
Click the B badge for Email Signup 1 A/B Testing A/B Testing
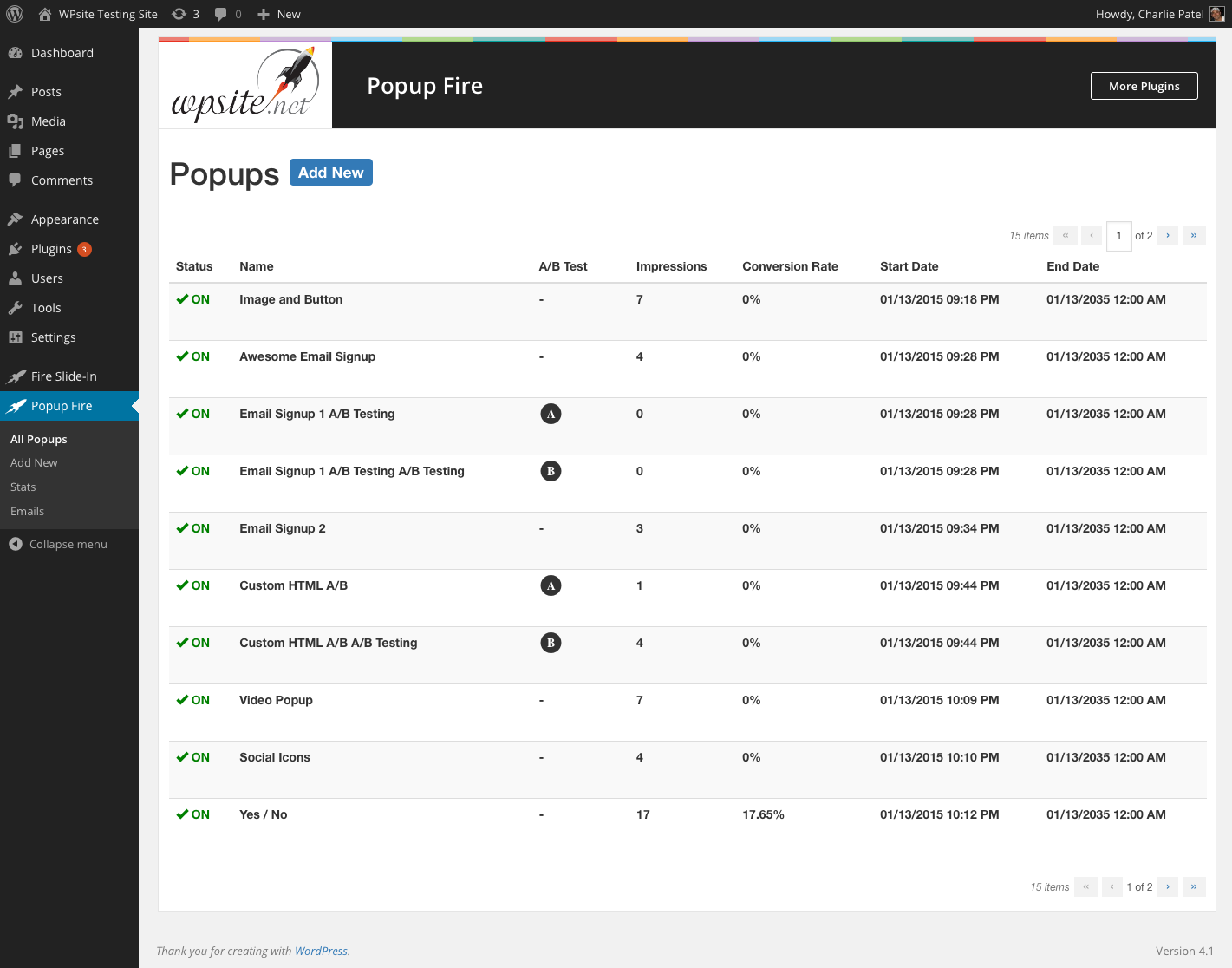click(x=551, y=471)
